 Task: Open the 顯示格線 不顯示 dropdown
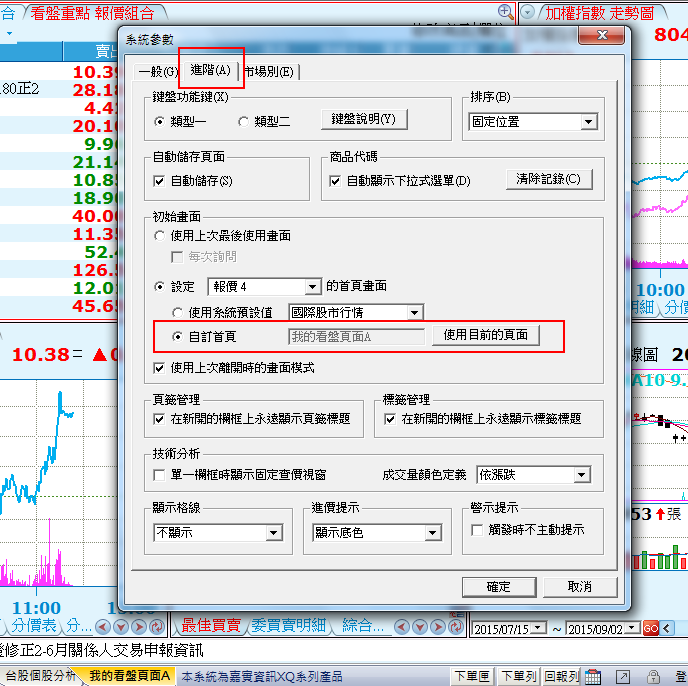tap(273, 533)
